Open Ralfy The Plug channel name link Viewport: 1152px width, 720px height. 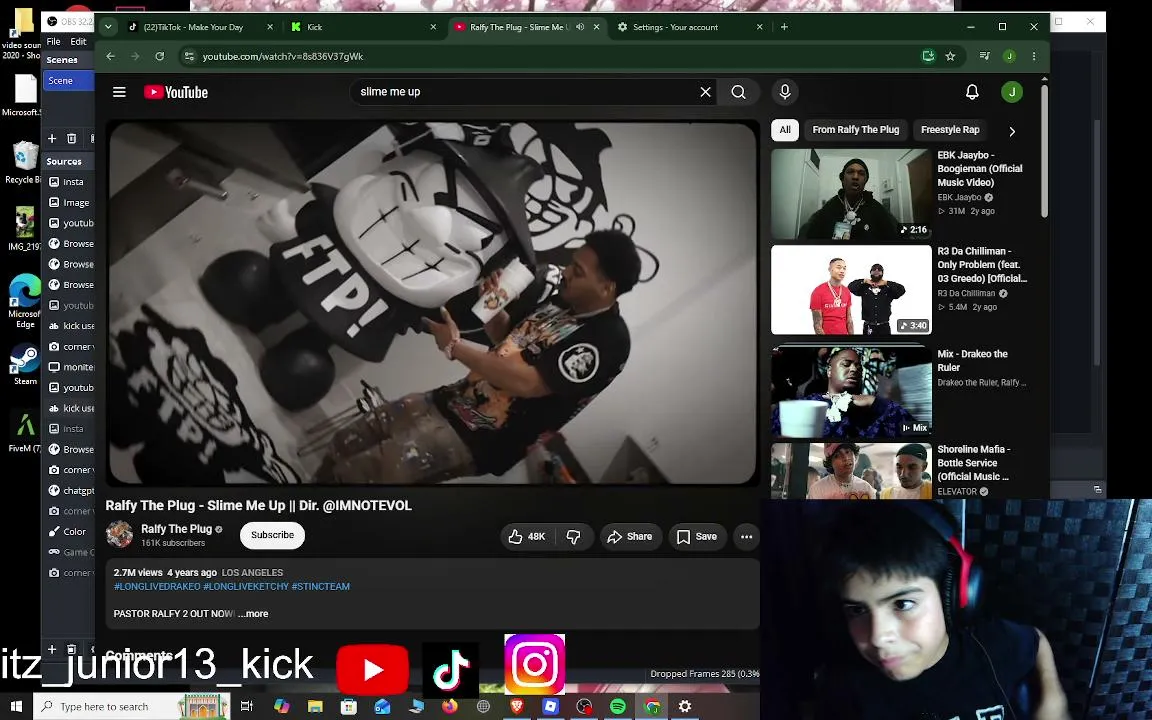pos(176,528)
